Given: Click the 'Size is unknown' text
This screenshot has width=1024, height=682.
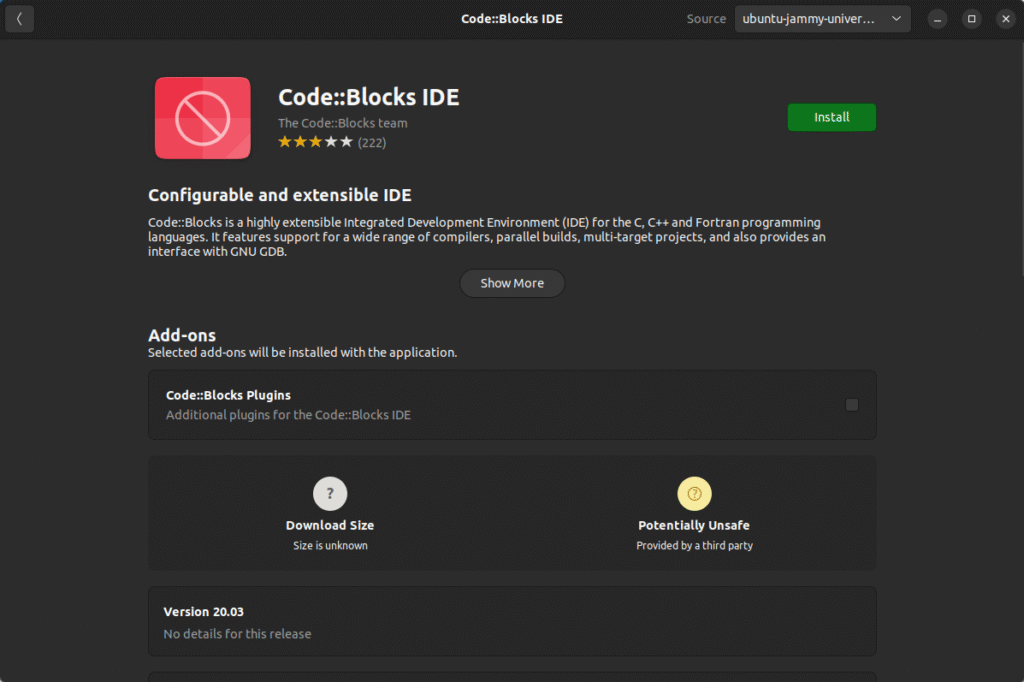Looking at the screenshot, I should [330, 546].
